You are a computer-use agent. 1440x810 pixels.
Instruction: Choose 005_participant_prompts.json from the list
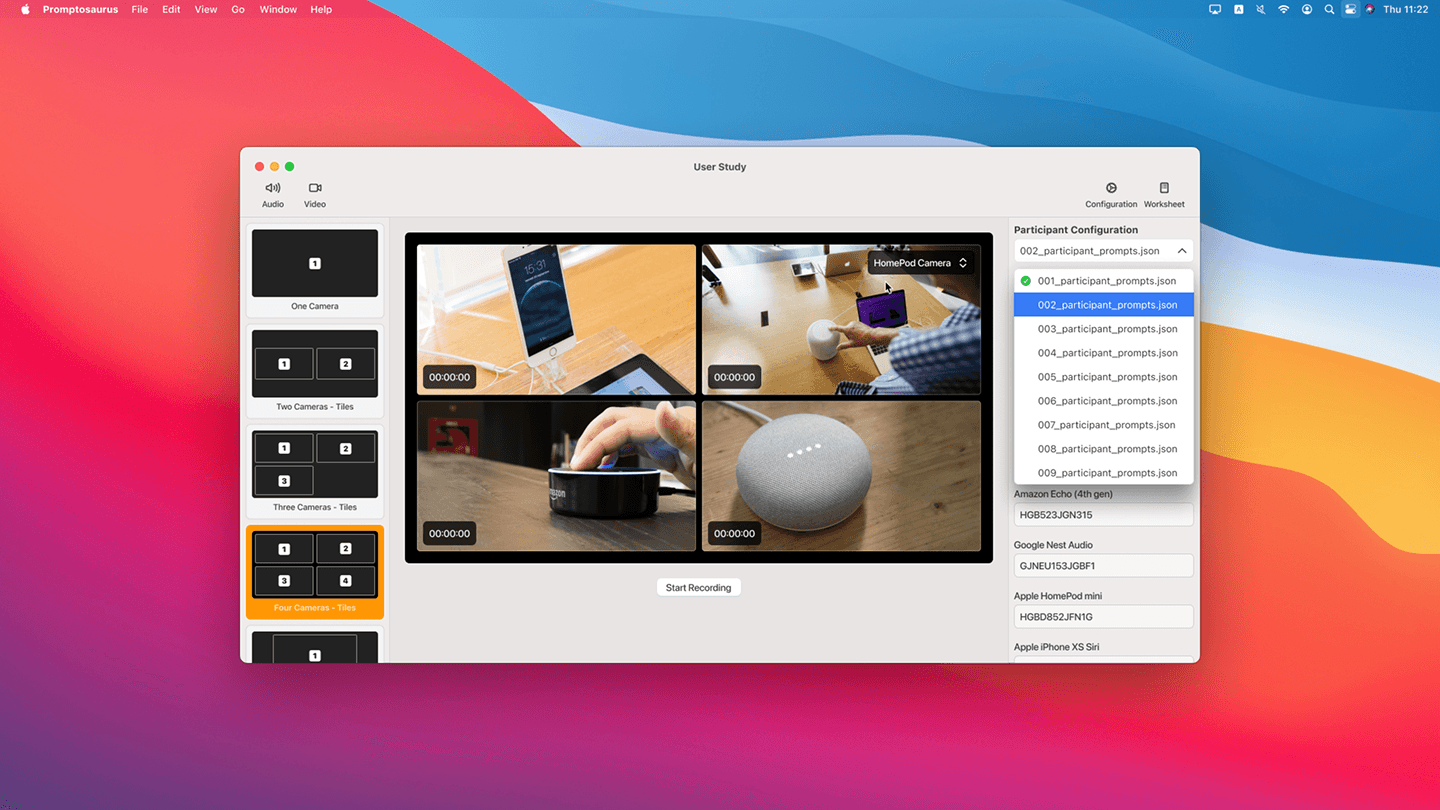tap(1104, 377)
